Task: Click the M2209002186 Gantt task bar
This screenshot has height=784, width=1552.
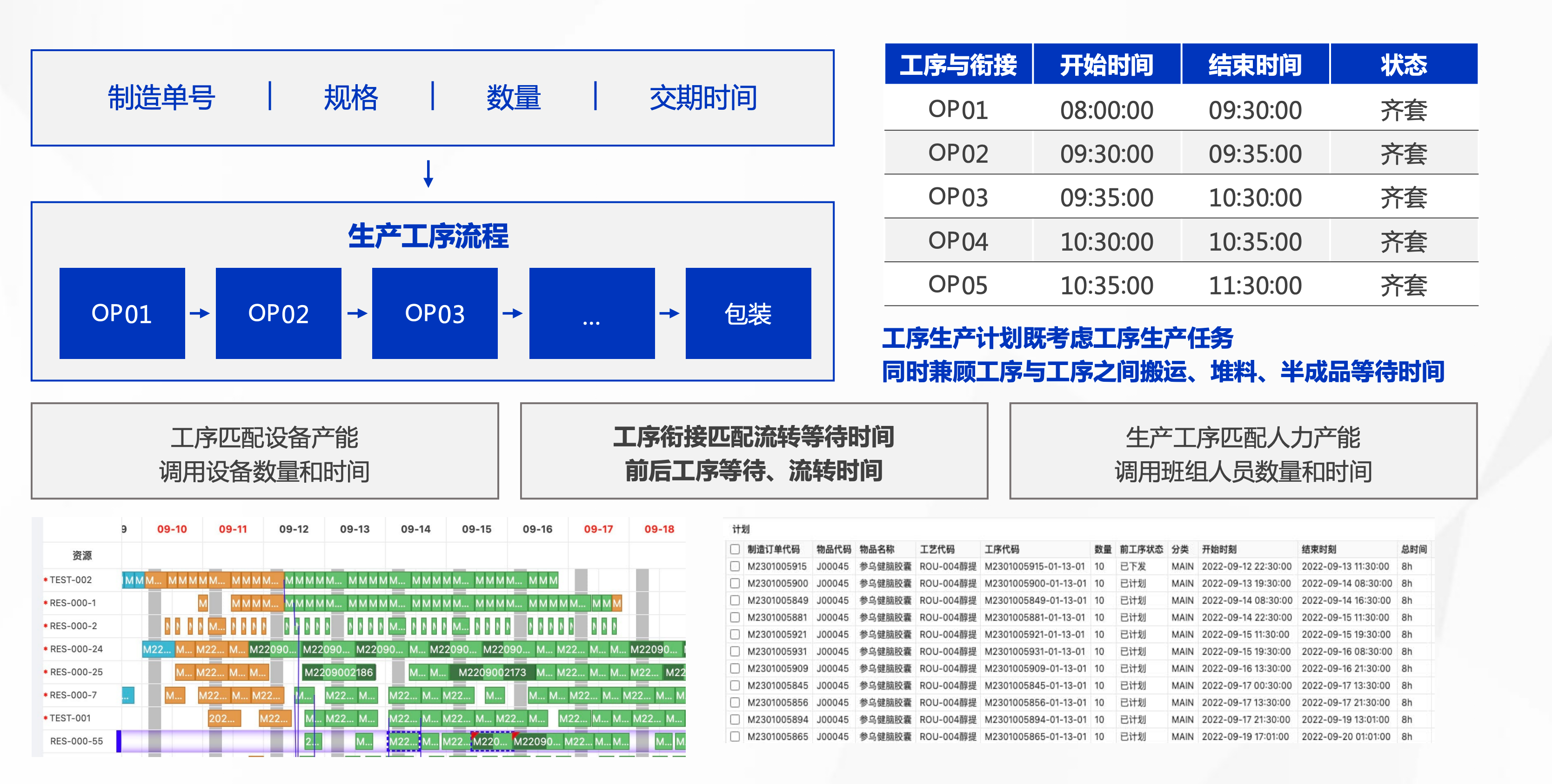Action: (x=339, y=672)
